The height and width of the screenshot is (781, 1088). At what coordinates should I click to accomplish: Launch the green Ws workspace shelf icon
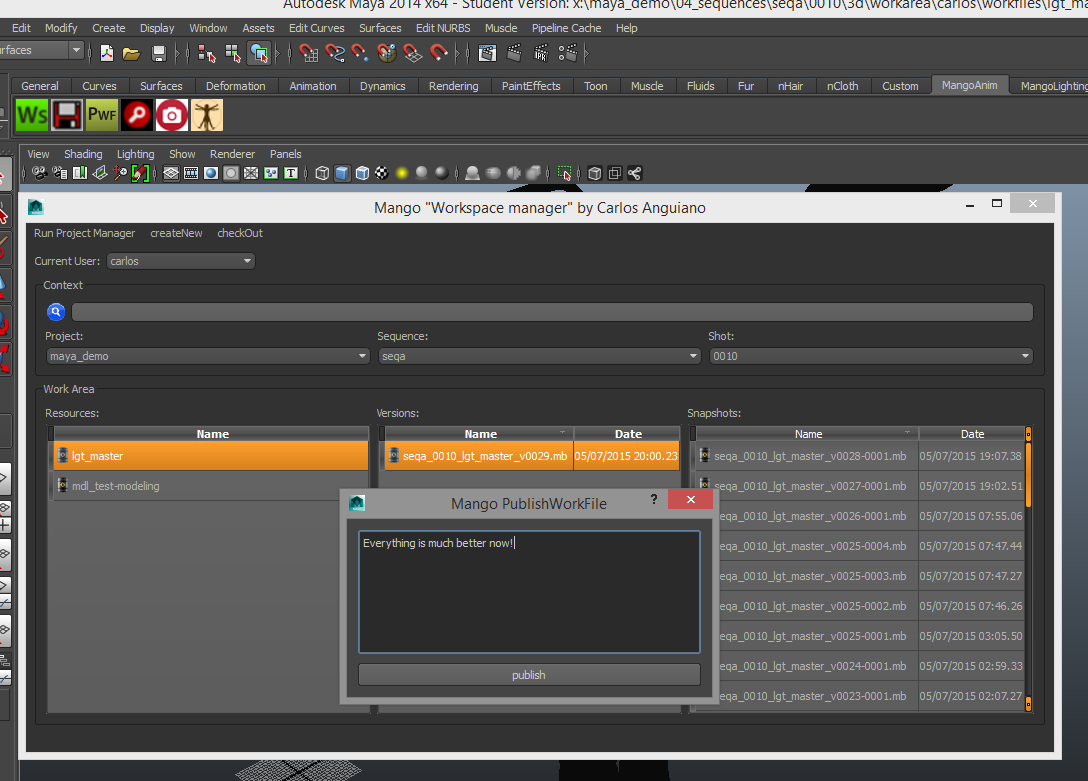(x=32, y=115)
